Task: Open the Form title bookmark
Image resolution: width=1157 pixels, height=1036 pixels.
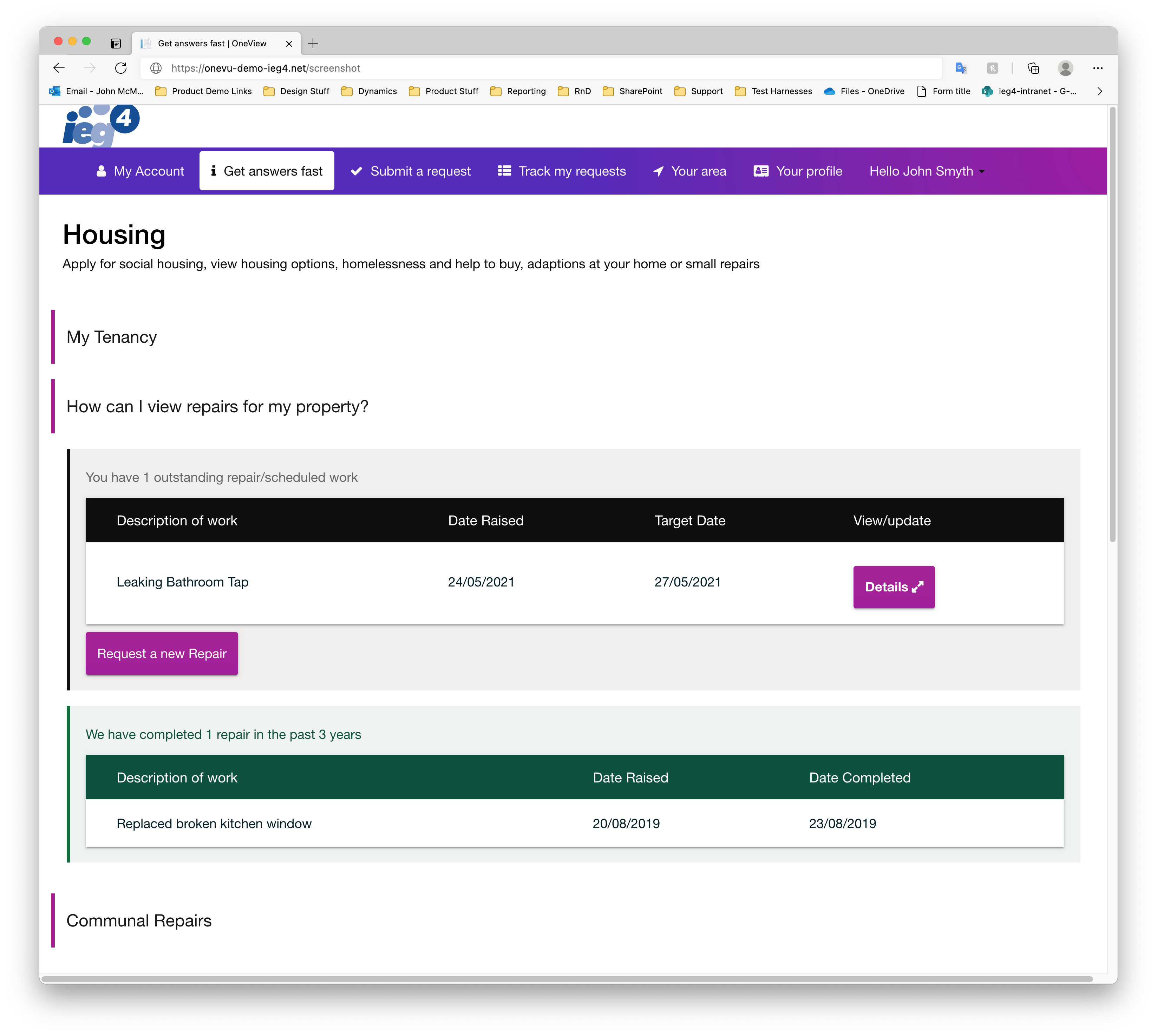Action: point(943,91)
